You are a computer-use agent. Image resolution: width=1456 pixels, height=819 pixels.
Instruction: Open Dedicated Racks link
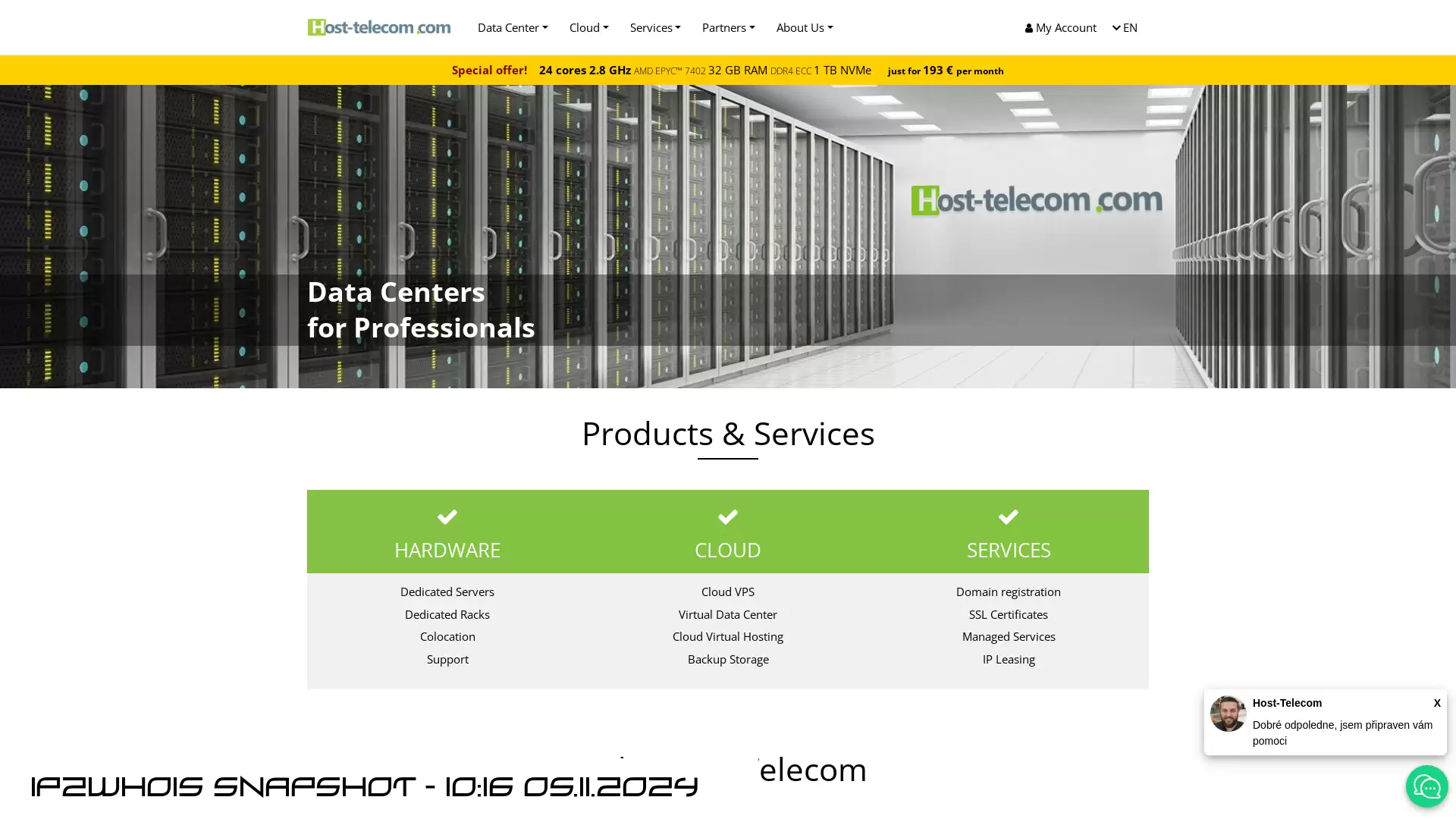click(x=447, y=614)
